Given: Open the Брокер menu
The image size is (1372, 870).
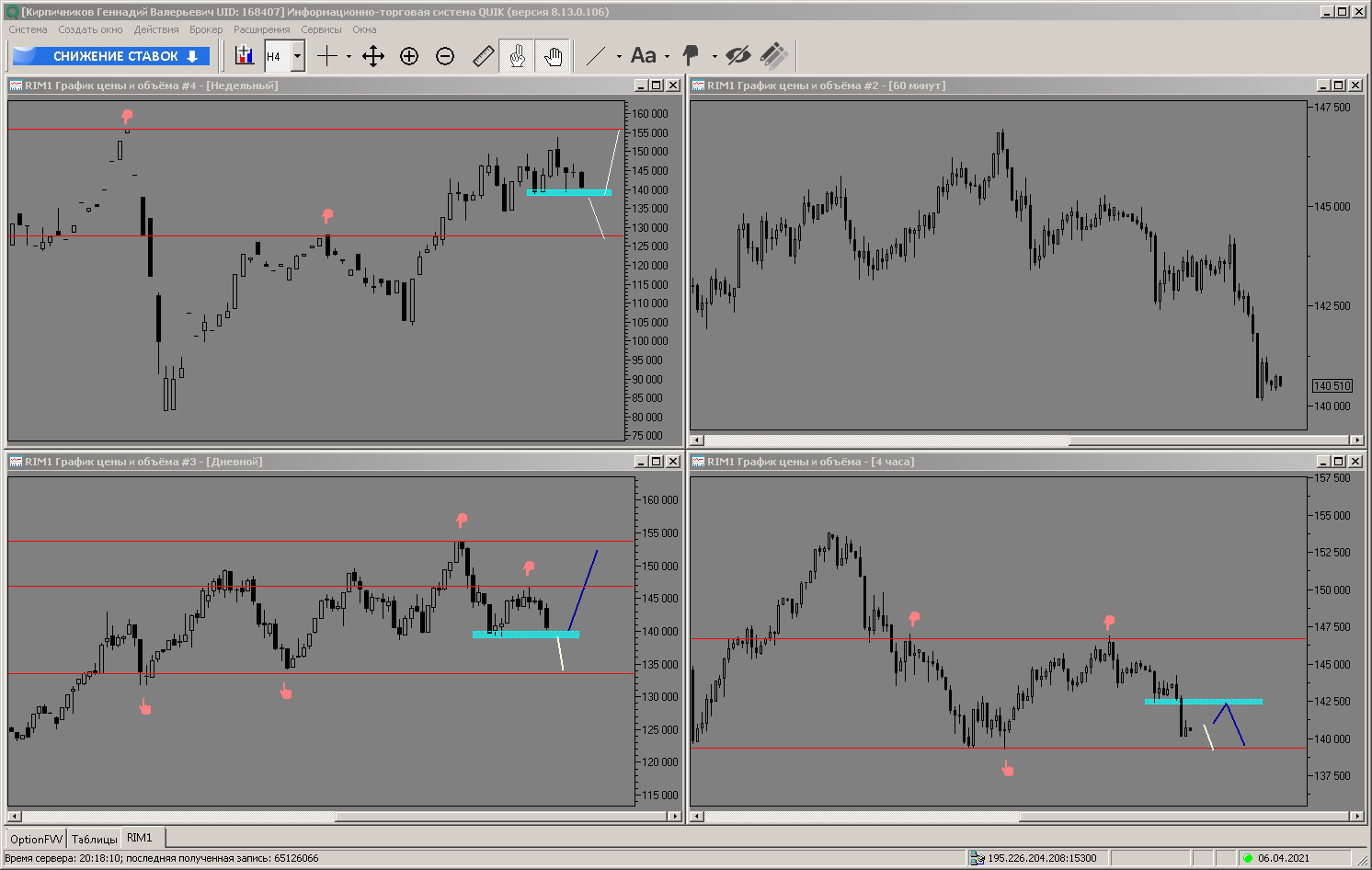Looking at the screenshot, I should point(206,29).
